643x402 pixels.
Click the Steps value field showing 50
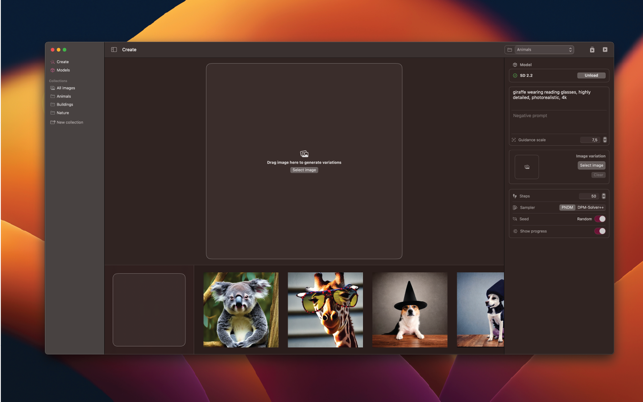pos(589,196)
